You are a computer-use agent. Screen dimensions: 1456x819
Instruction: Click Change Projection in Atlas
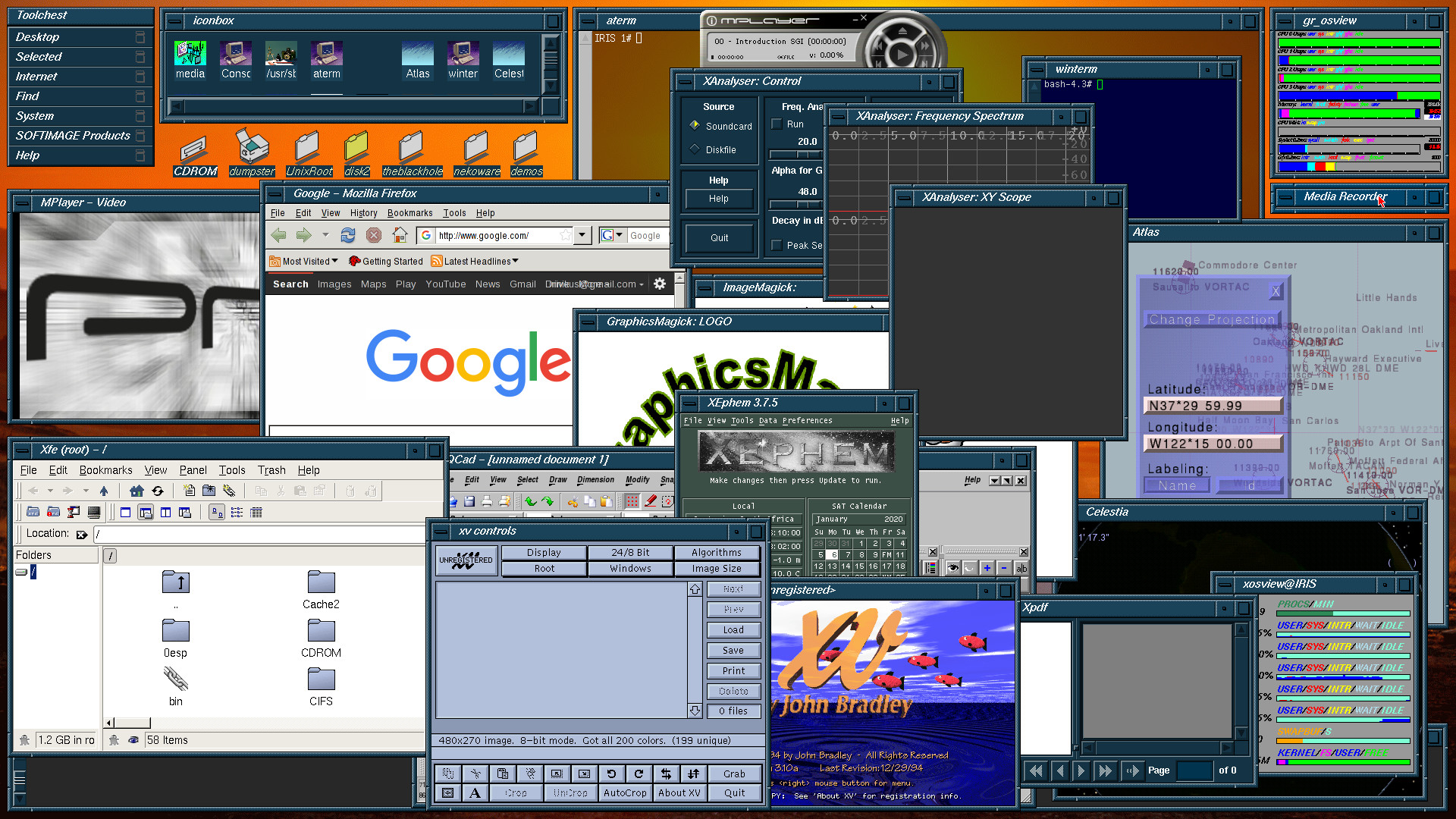click(x=1211, y=320)
